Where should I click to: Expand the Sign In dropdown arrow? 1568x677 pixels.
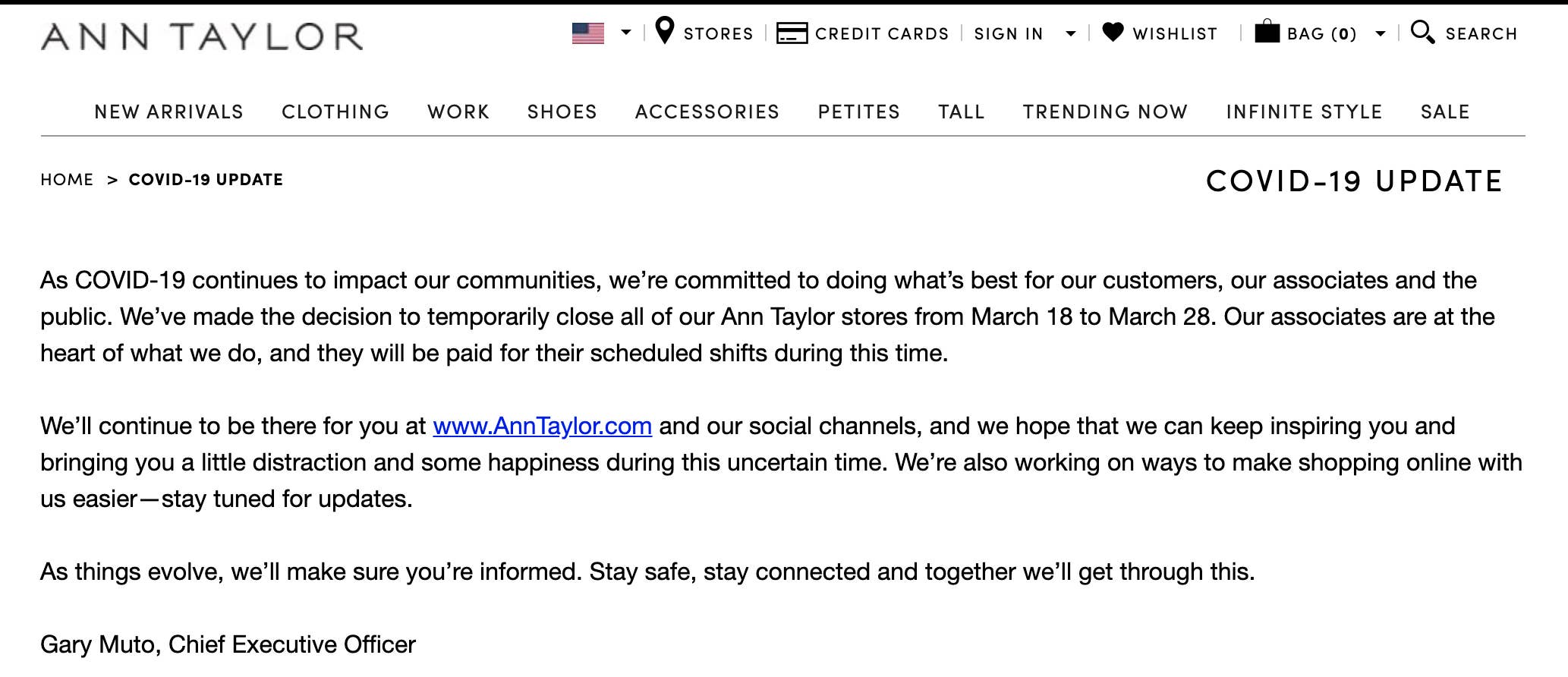tap(1071, 33)
